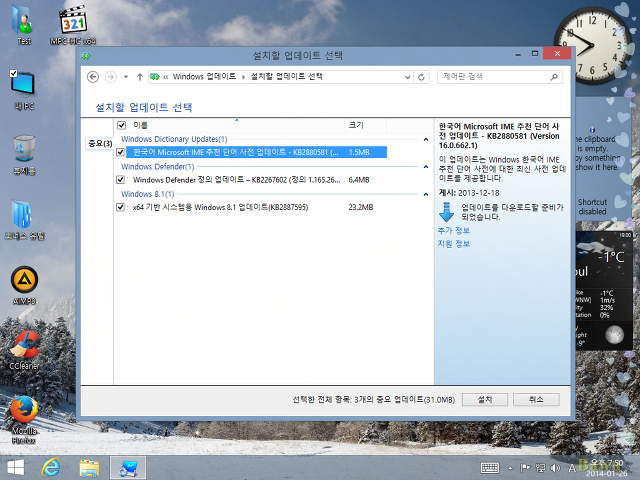Click the breadcrumb chevron before Windows 업데이트
The image size is (640, 480).
click(166, 77)
